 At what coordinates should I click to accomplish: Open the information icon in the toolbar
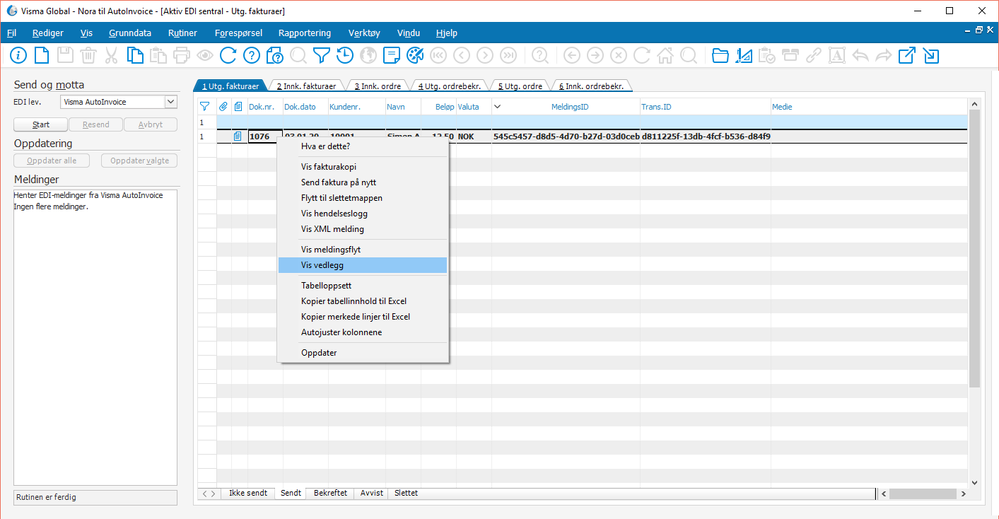coord(18,56)
